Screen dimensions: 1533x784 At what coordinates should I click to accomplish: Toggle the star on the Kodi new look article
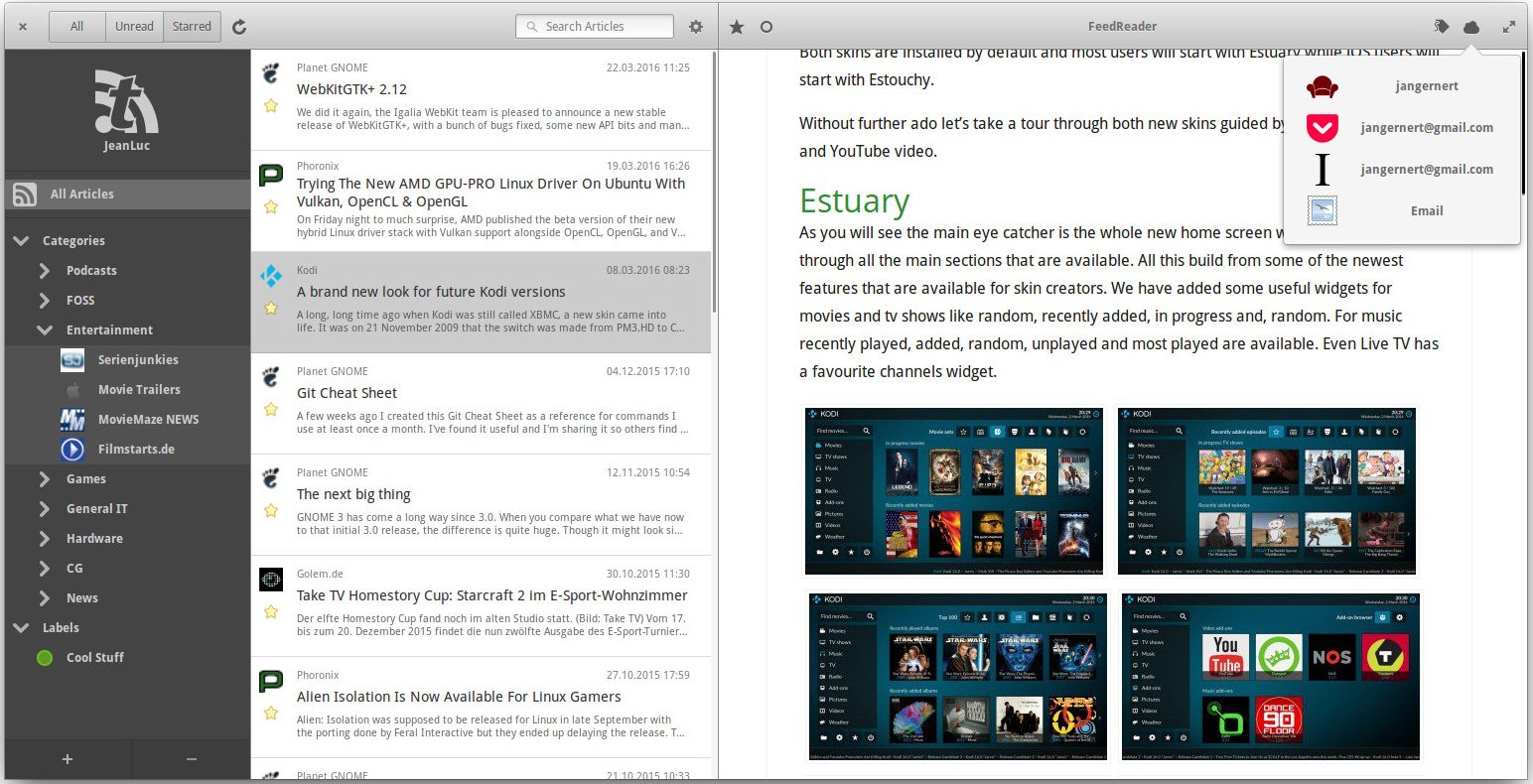[270, 308]
